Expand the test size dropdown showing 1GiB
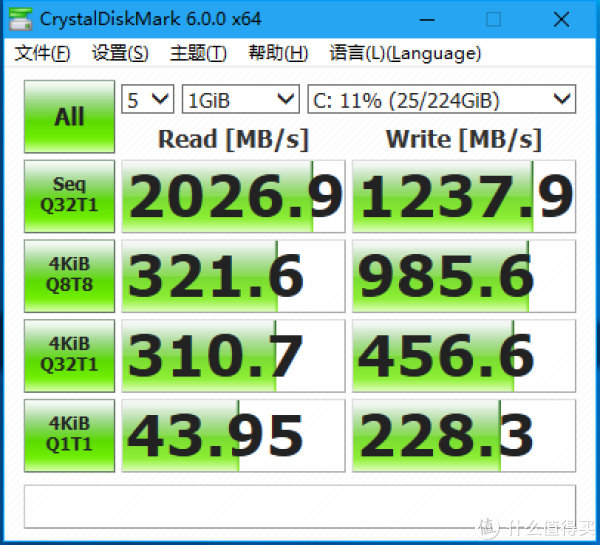 click(241, 99)
